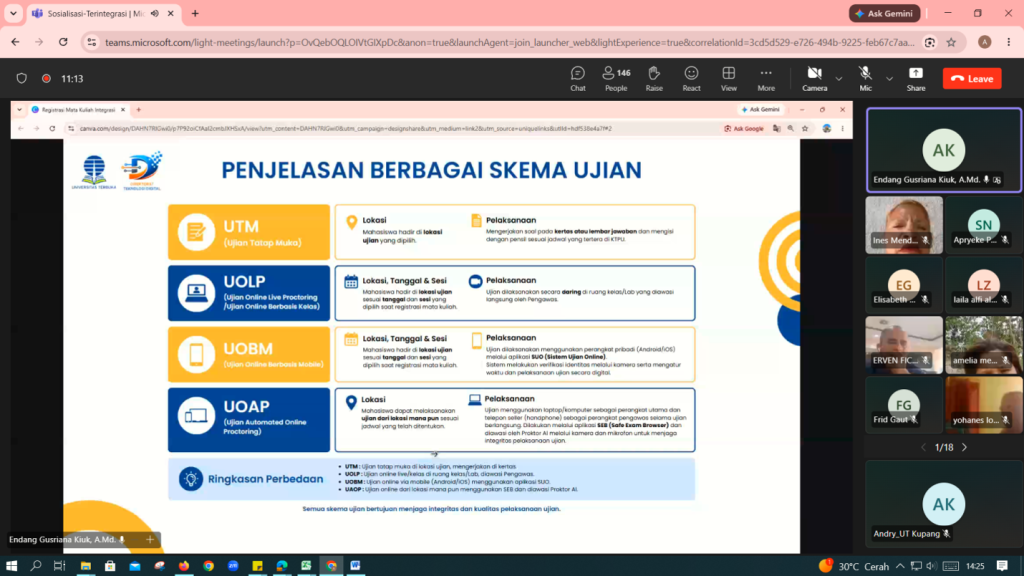Open Chrome three-dot menu
The width and height of the screenshot is (1024, 576).
1009,42
